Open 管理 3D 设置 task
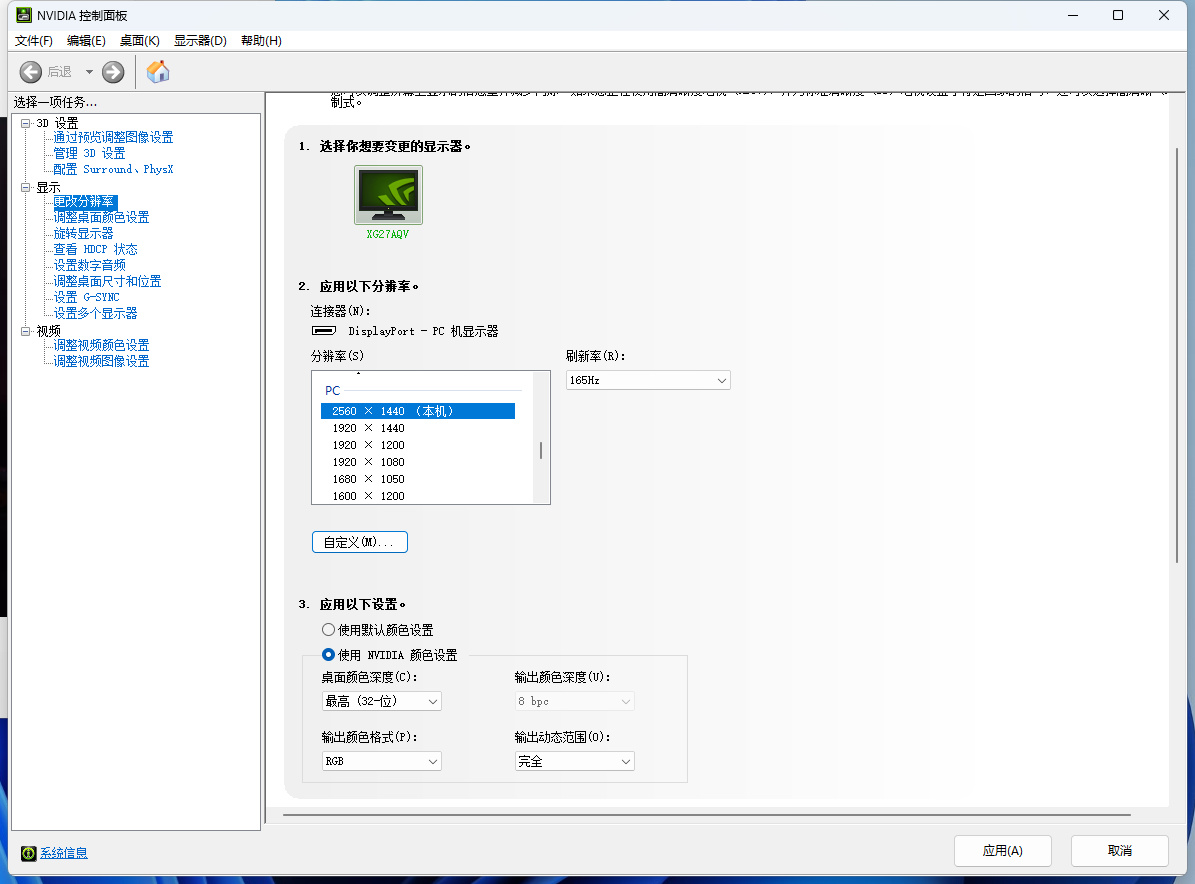This screenshot has width=1195, height=884. [89, 153]
